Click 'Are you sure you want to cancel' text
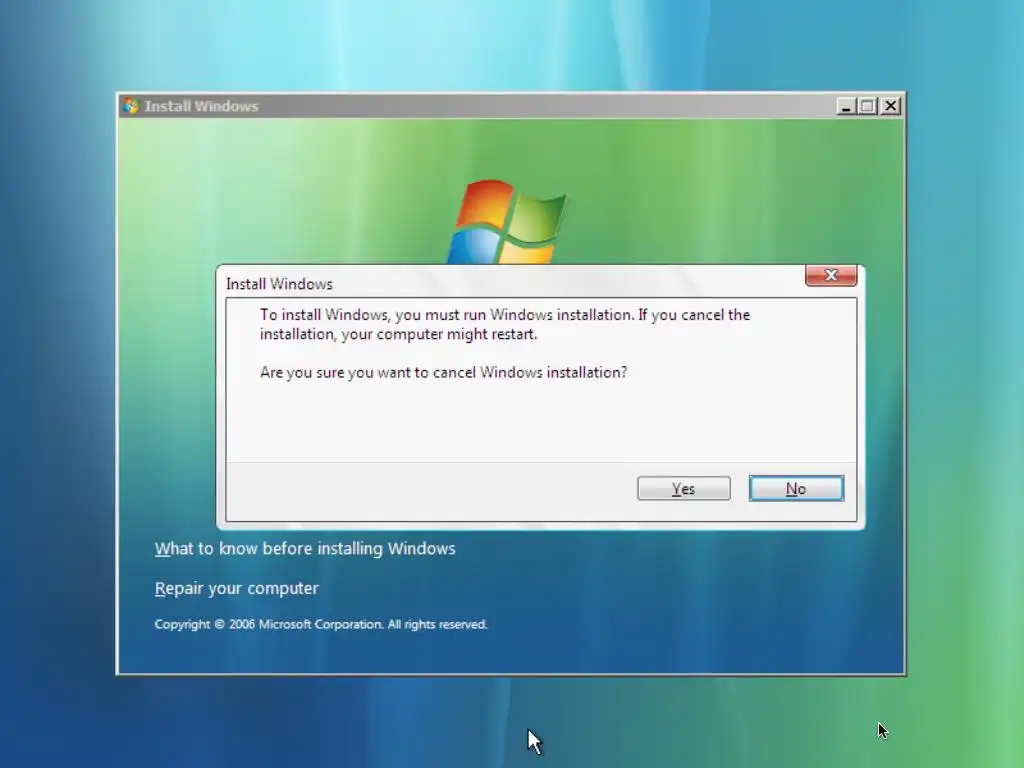The height and width of the screenshot is (768, 1024). 443,372
